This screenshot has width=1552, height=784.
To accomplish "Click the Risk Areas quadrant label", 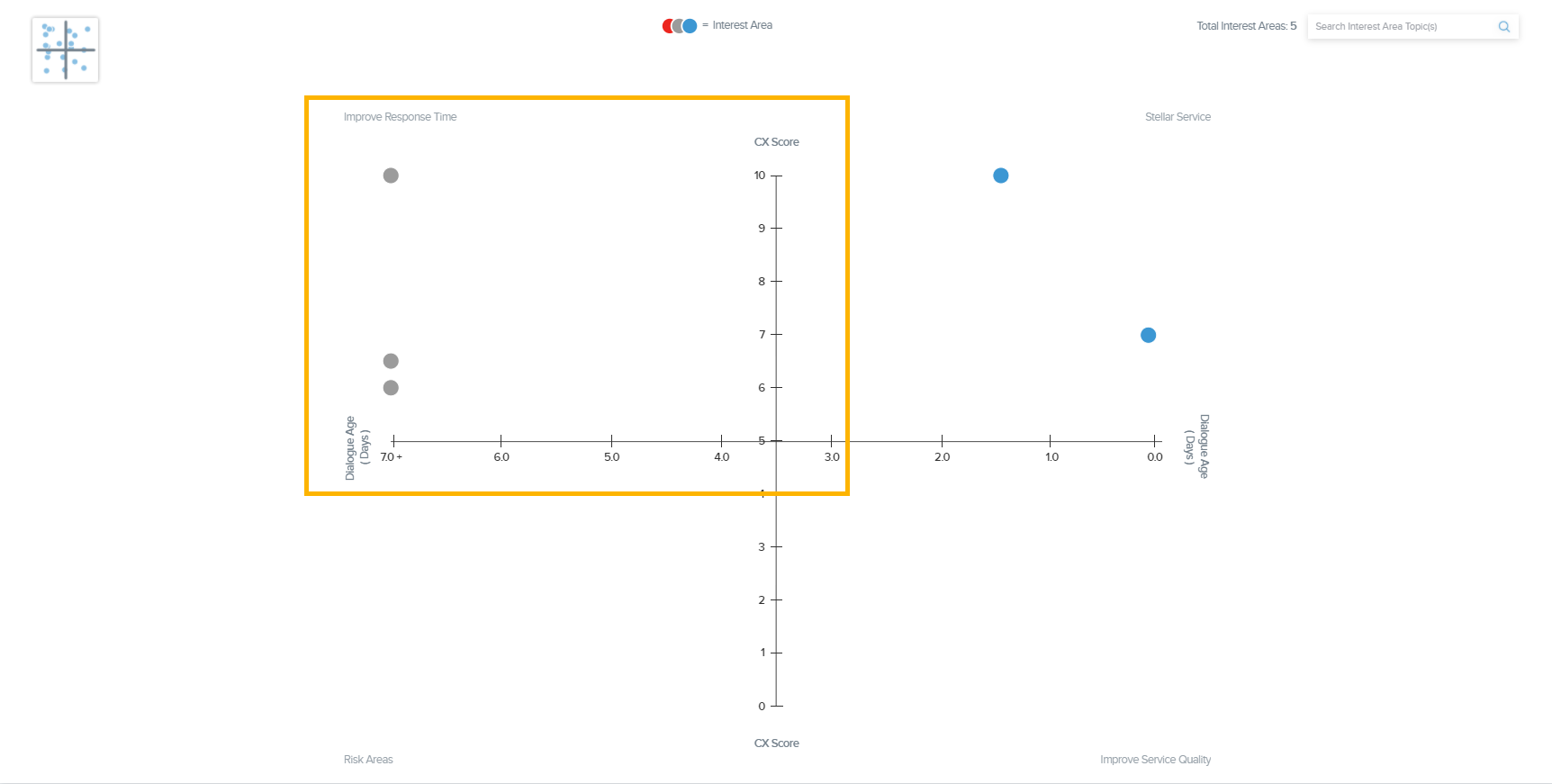I will 368,760.
